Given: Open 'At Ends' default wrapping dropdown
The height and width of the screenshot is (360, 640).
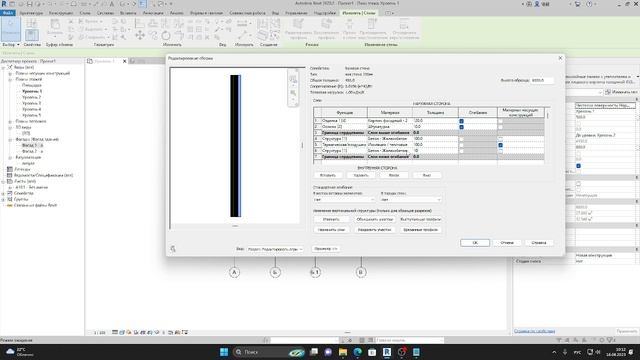Looking at the screenshot, I should click(x=411, y=200).
